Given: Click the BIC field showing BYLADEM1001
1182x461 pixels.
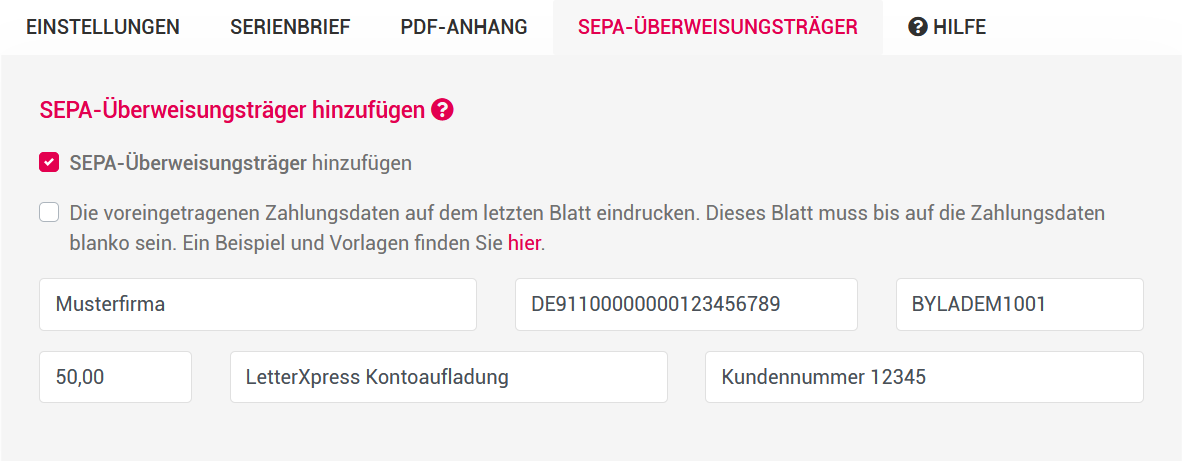Looking at the screenshot, I should coord(1019,304).
